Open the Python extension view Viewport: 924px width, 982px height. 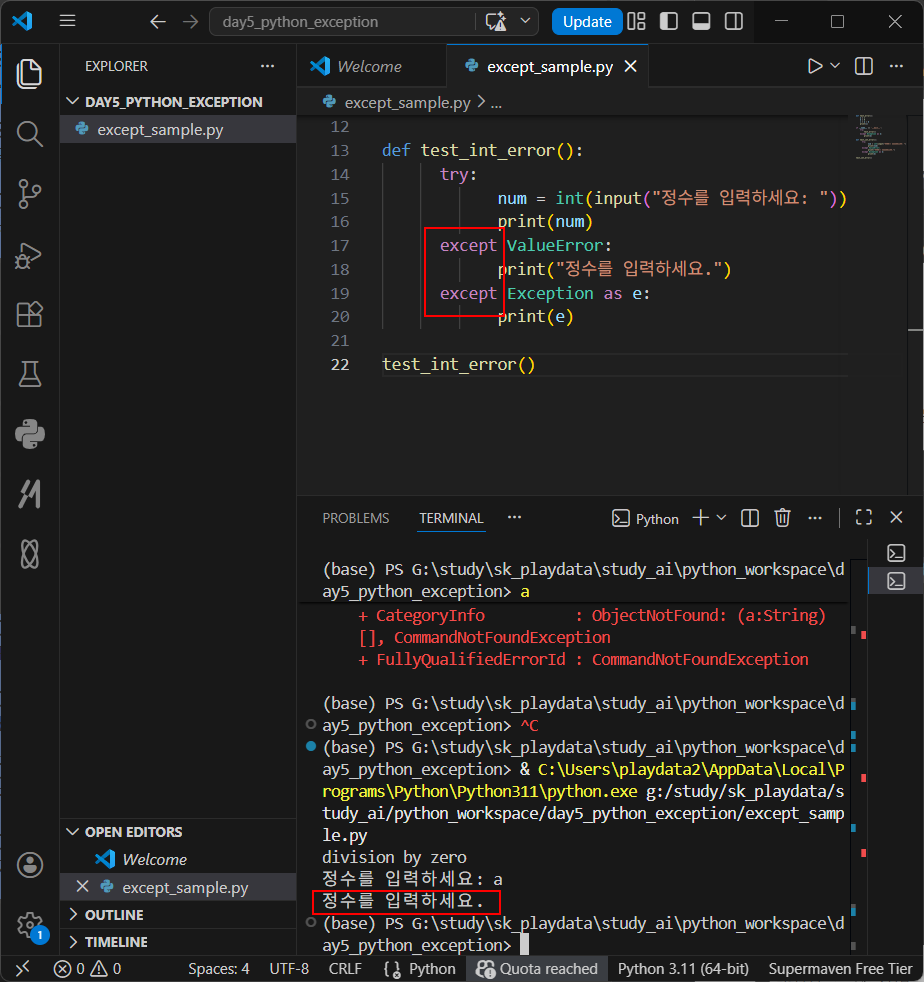point(29,434)
